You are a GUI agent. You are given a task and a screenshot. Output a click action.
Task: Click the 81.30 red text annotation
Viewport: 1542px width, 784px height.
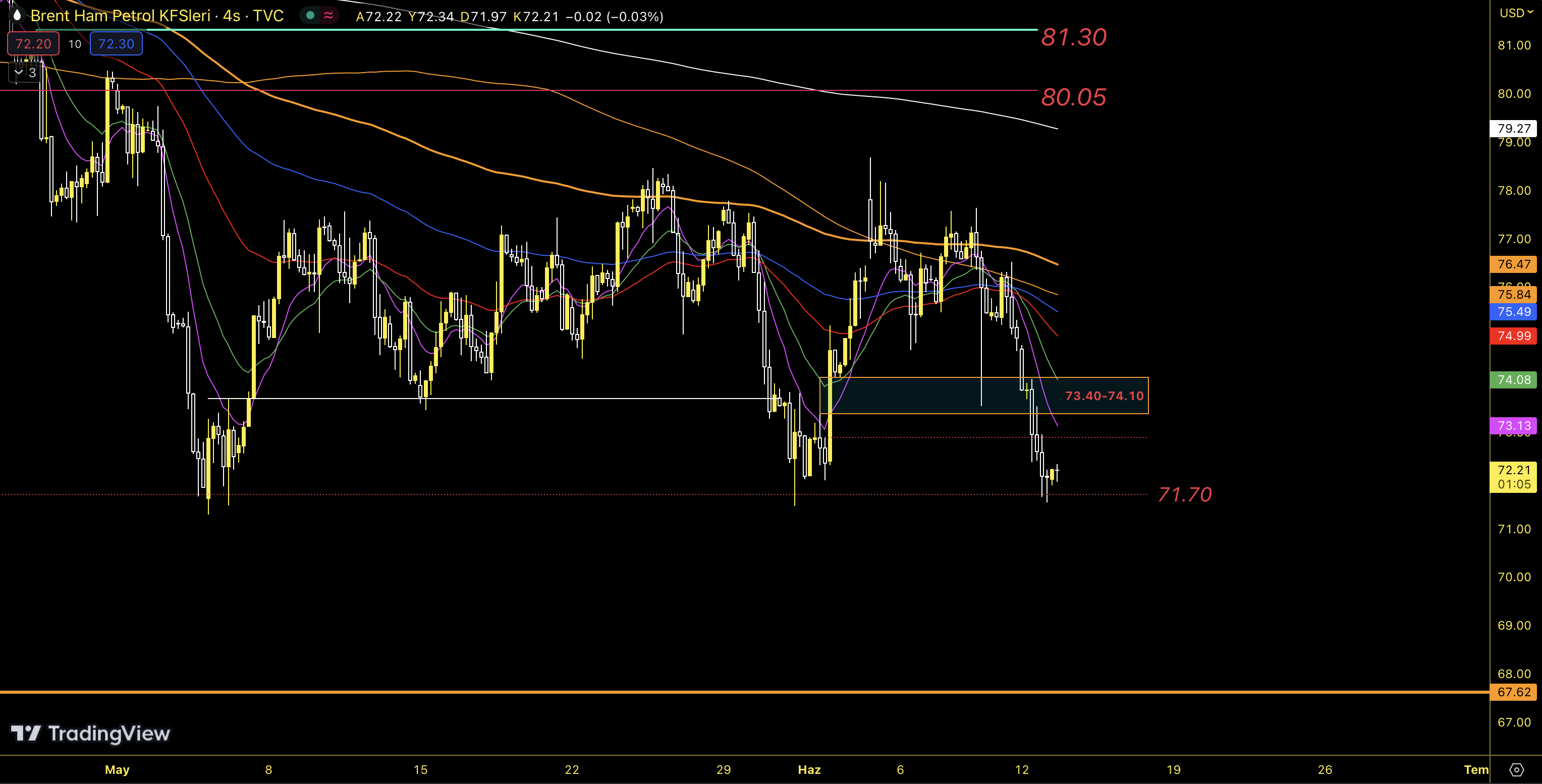[x=1073, y=37]
